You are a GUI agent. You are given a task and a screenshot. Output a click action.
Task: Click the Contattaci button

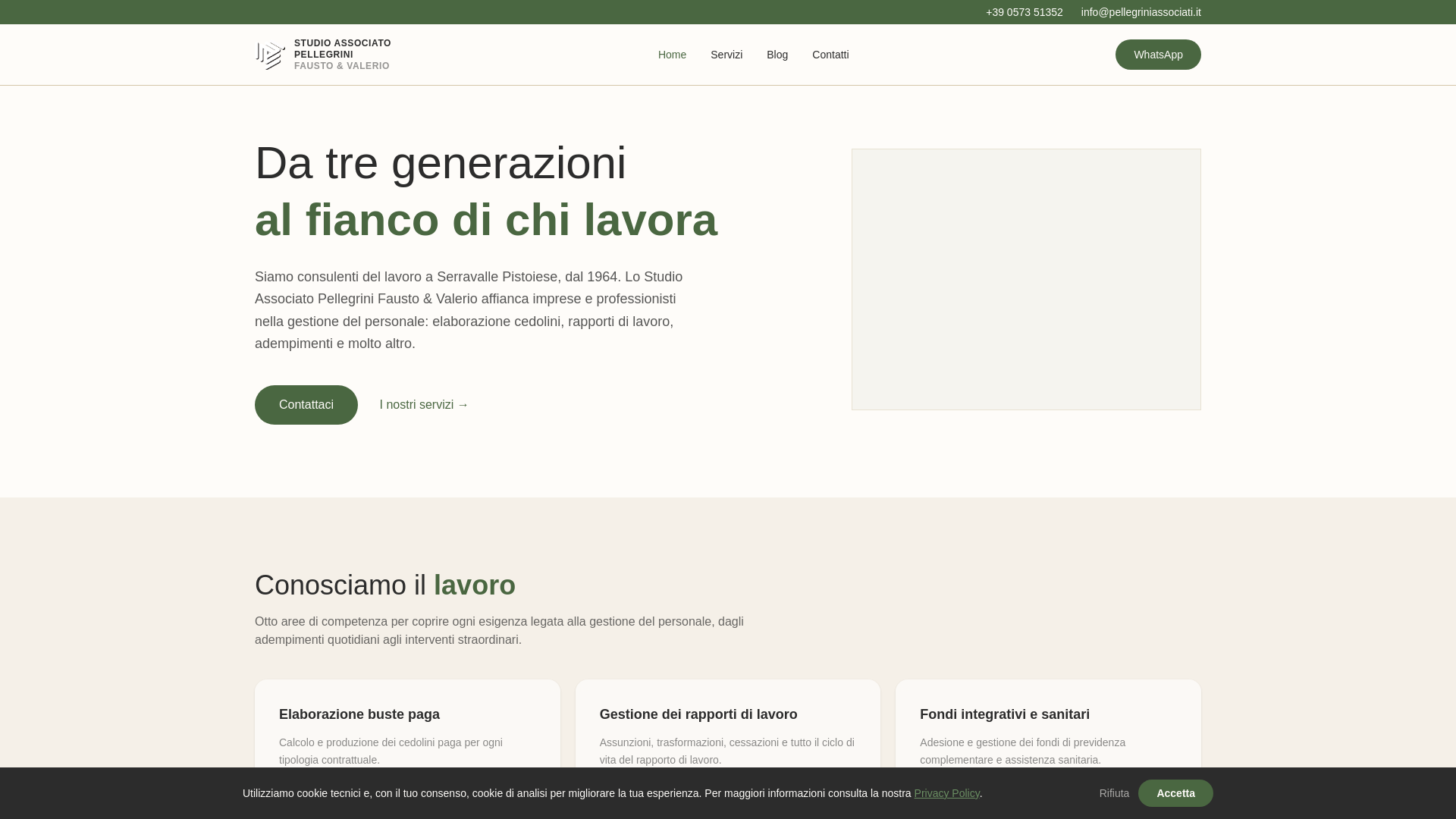[306, 405]
